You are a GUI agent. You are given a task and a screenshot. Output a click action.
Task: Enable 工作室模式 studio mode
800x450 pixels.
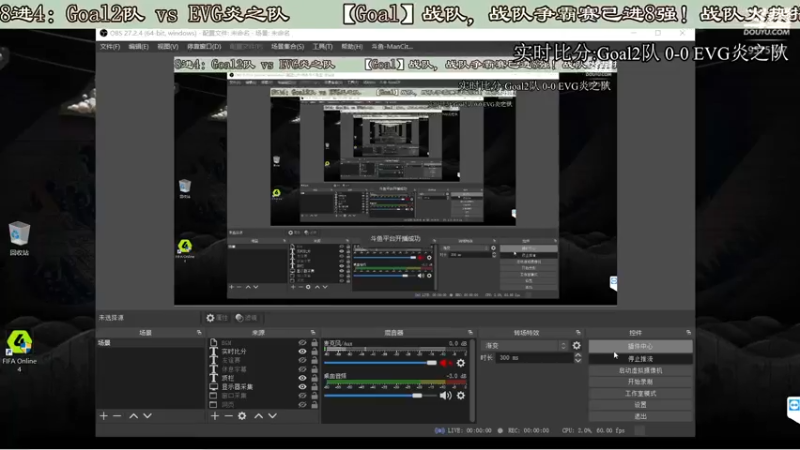point(640,393)
